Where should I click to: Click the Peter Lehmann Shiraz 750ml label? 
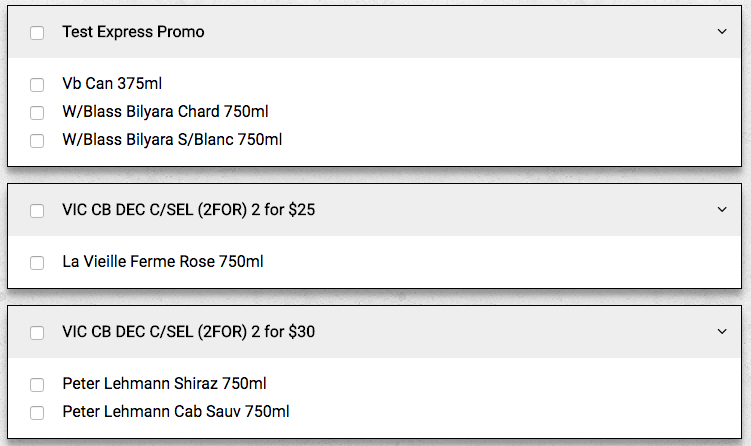pyautogui.click(x=164, y=383)
